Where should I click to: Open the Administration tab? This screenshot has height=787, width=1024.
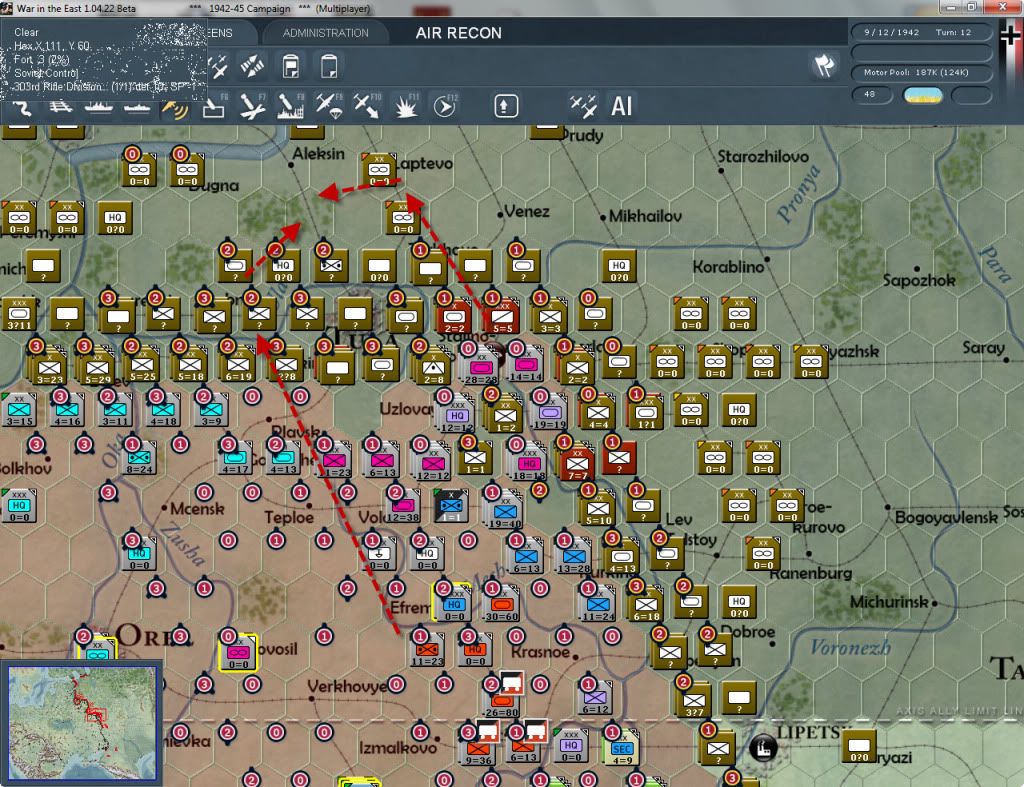click(x=326, y=33)
